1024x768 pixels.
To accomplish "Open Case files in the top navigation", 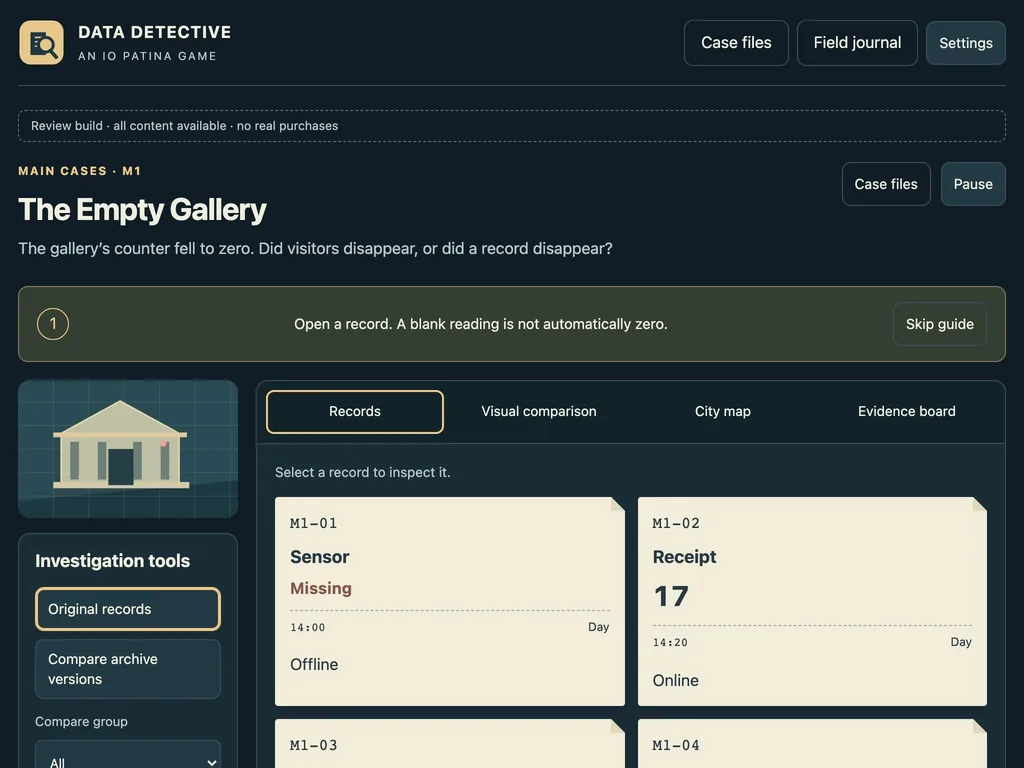I will point(736,43).
